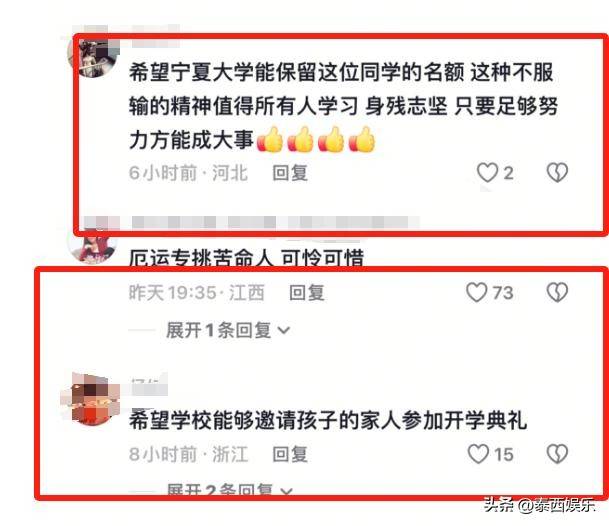The height and width of the screenshot is (526, 609).
Task: Tap broken heart on the Jiangxi comment
Action: point(557,292)
